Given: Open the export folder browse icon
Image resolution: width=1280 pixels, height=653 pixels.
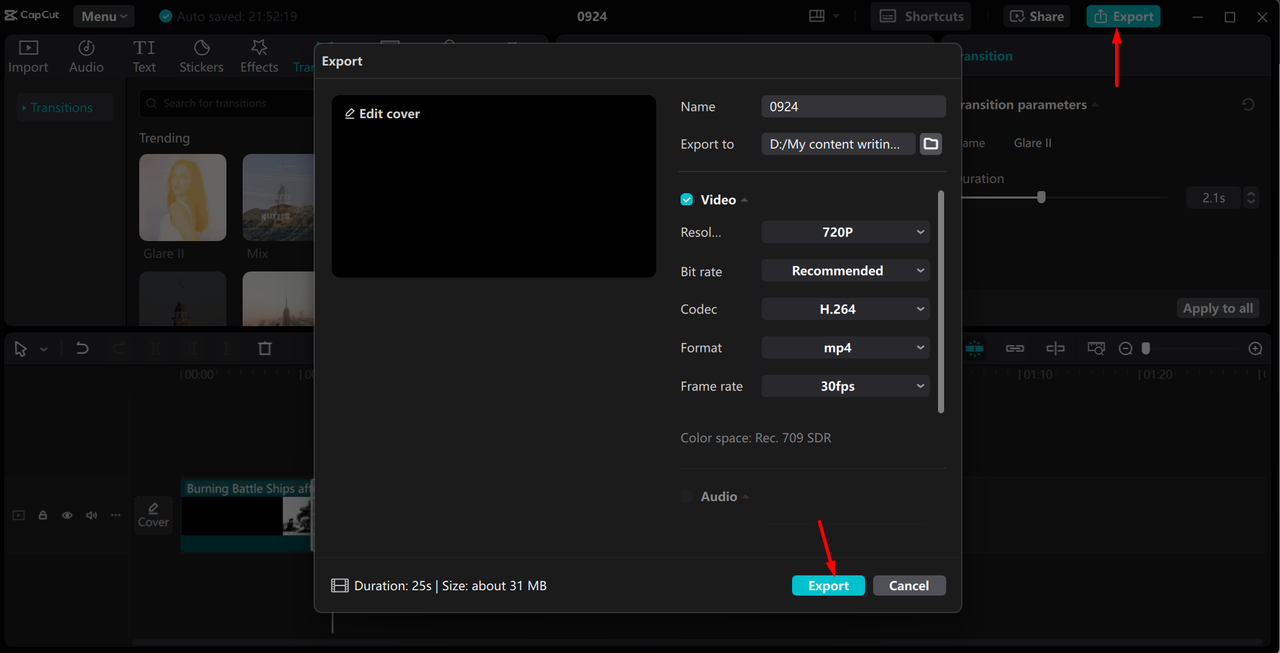Looking at the screenshot, I should tap(930, 144).
